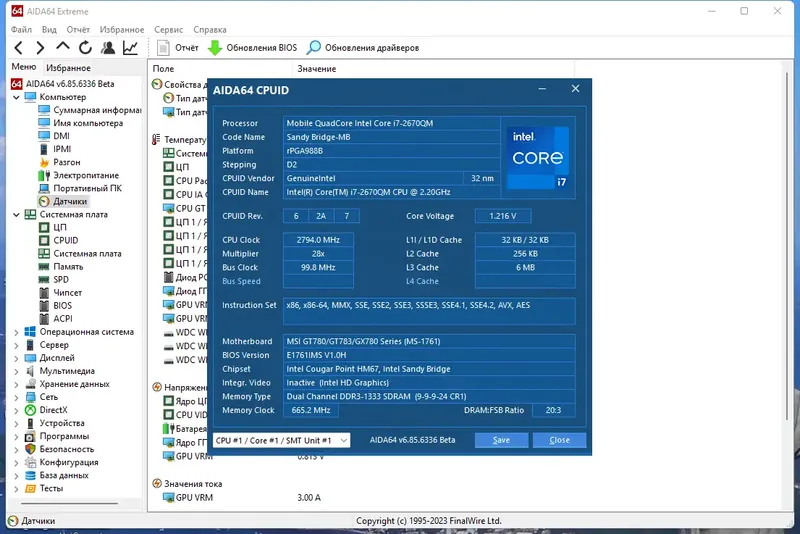Click Close in the CPUID dialog

pos(559,440)
